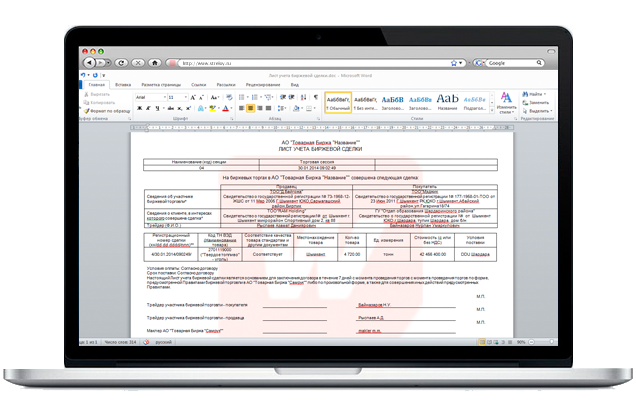636x417 pixels.
Task: Grow font size with the large A button
Action: click(x=193, y=97)
